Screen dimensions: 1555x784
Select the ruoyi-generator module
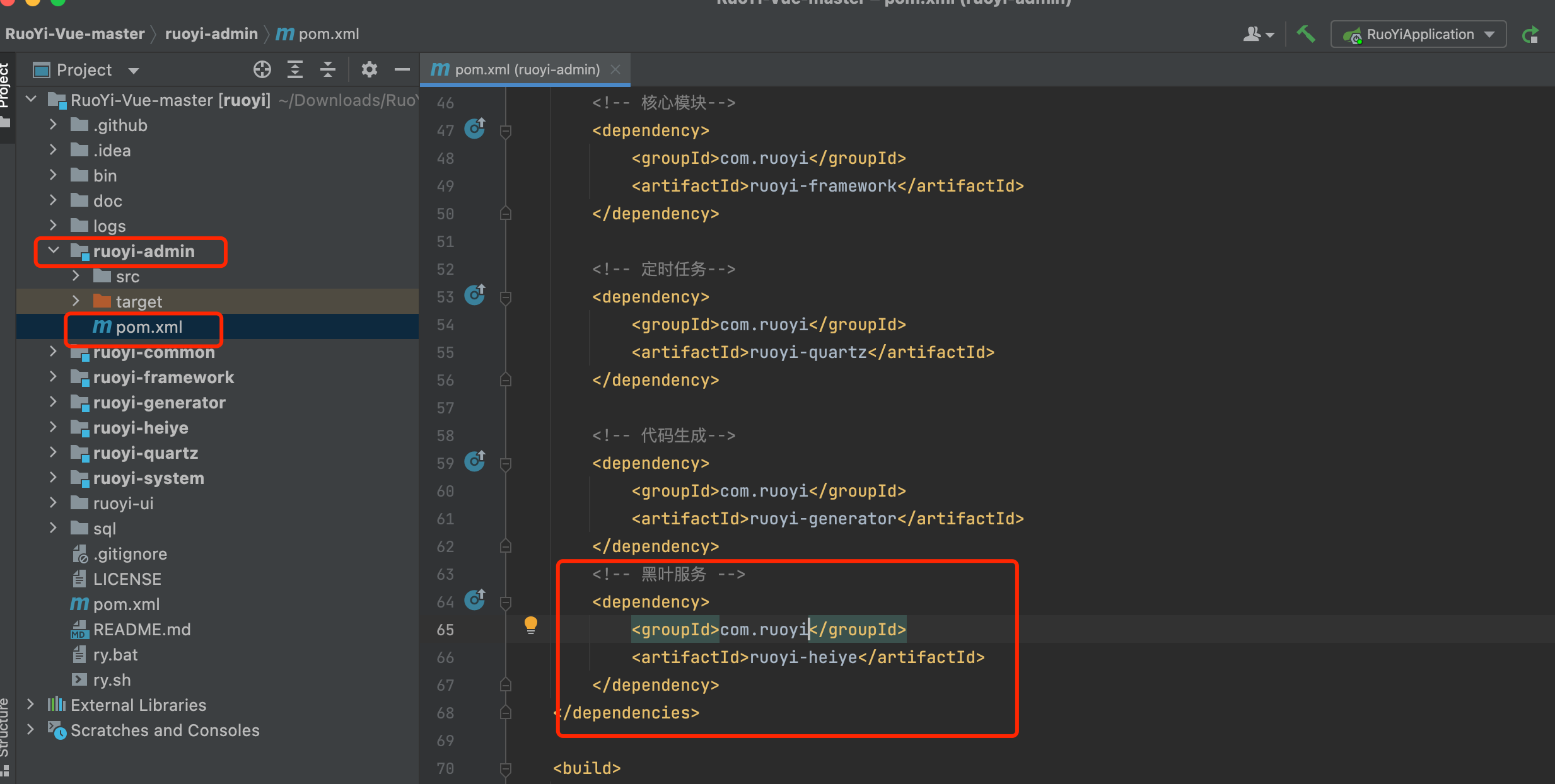159,403
